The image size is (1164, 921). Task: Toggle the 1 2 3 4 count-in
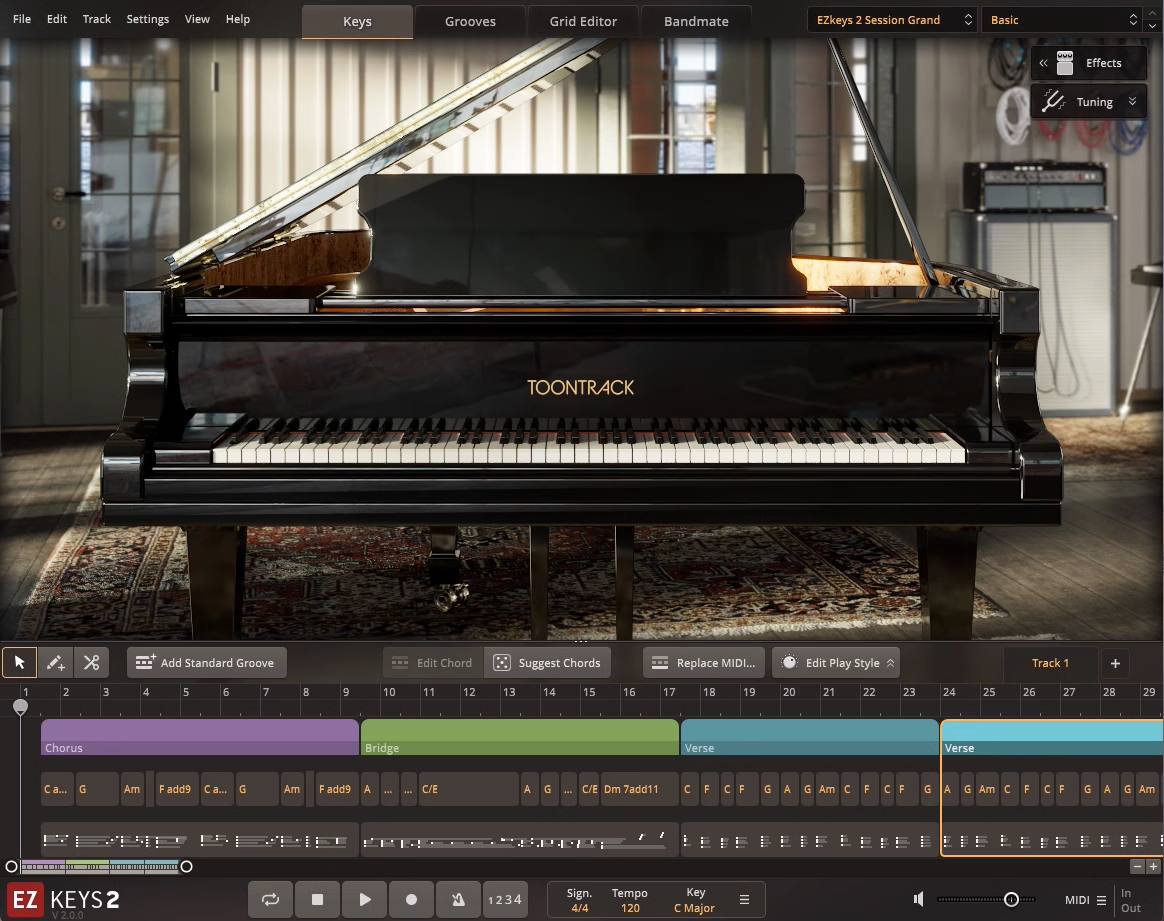505,899
